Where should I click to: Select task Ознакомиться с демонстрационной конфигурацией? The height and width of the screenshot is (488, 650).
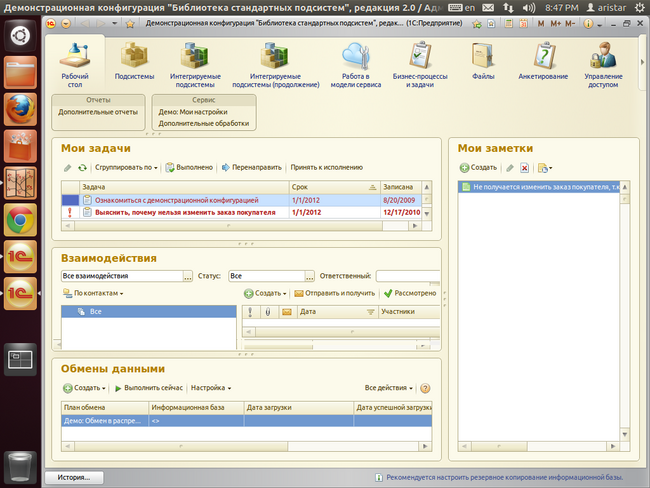177,200
